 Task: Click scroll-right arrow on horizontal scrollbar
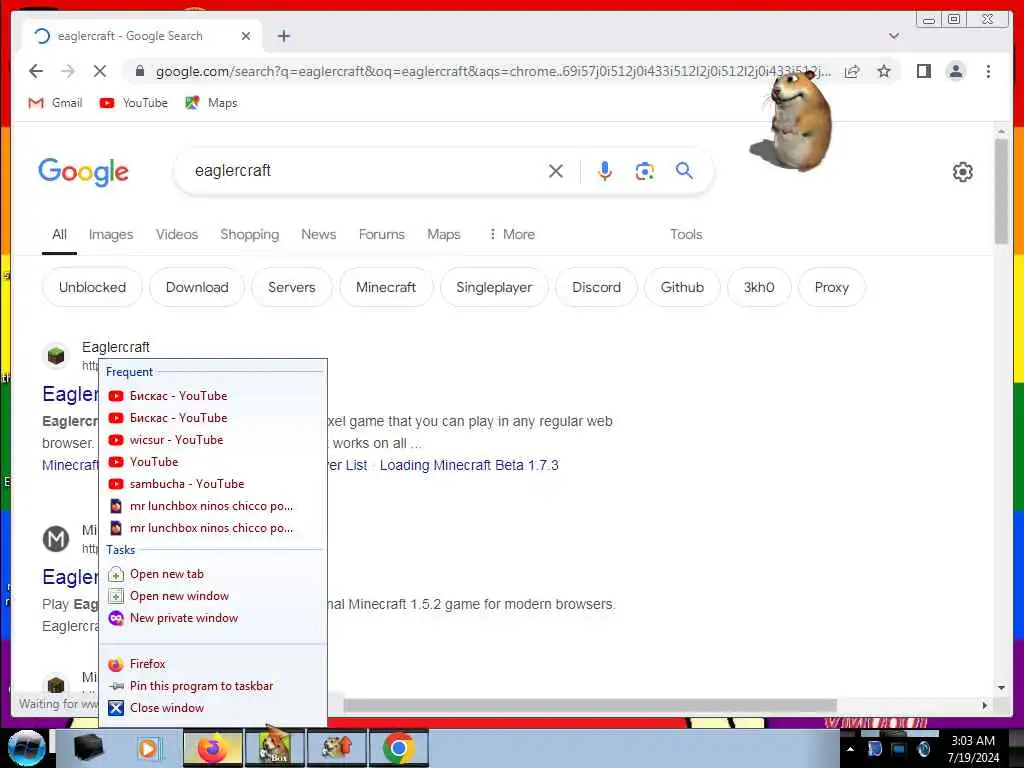click(x=985, y=705)
